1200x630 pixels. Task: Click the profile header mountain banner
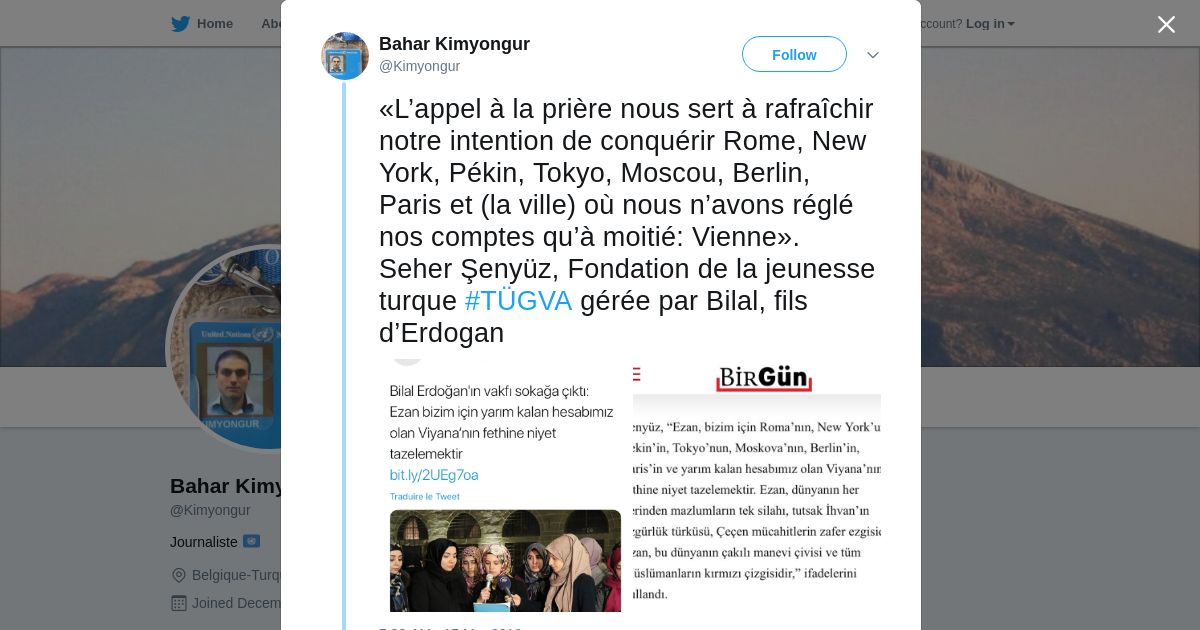pos(1060,206)
